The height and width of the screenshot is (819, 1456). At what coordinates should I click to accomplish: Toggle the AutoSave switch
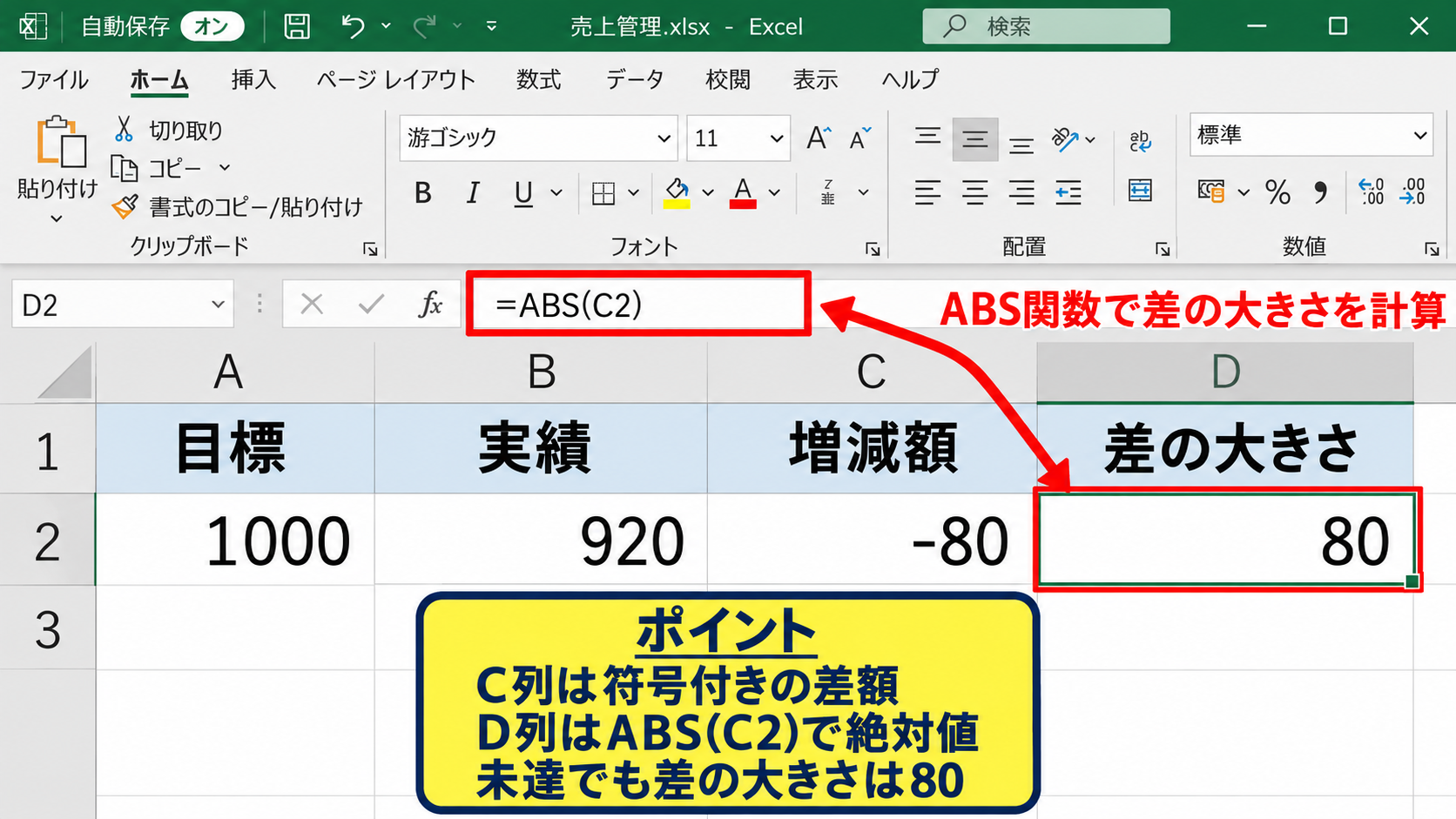(212, 26)
